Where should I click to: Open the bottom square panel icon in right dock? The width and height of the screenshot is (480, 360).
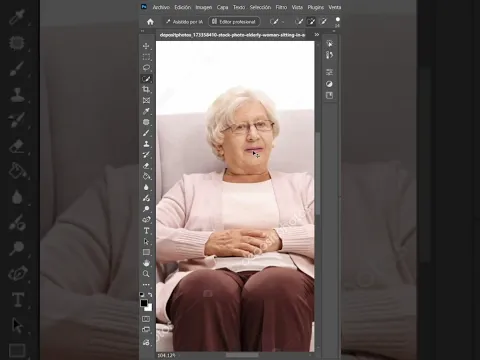(329, 96)
